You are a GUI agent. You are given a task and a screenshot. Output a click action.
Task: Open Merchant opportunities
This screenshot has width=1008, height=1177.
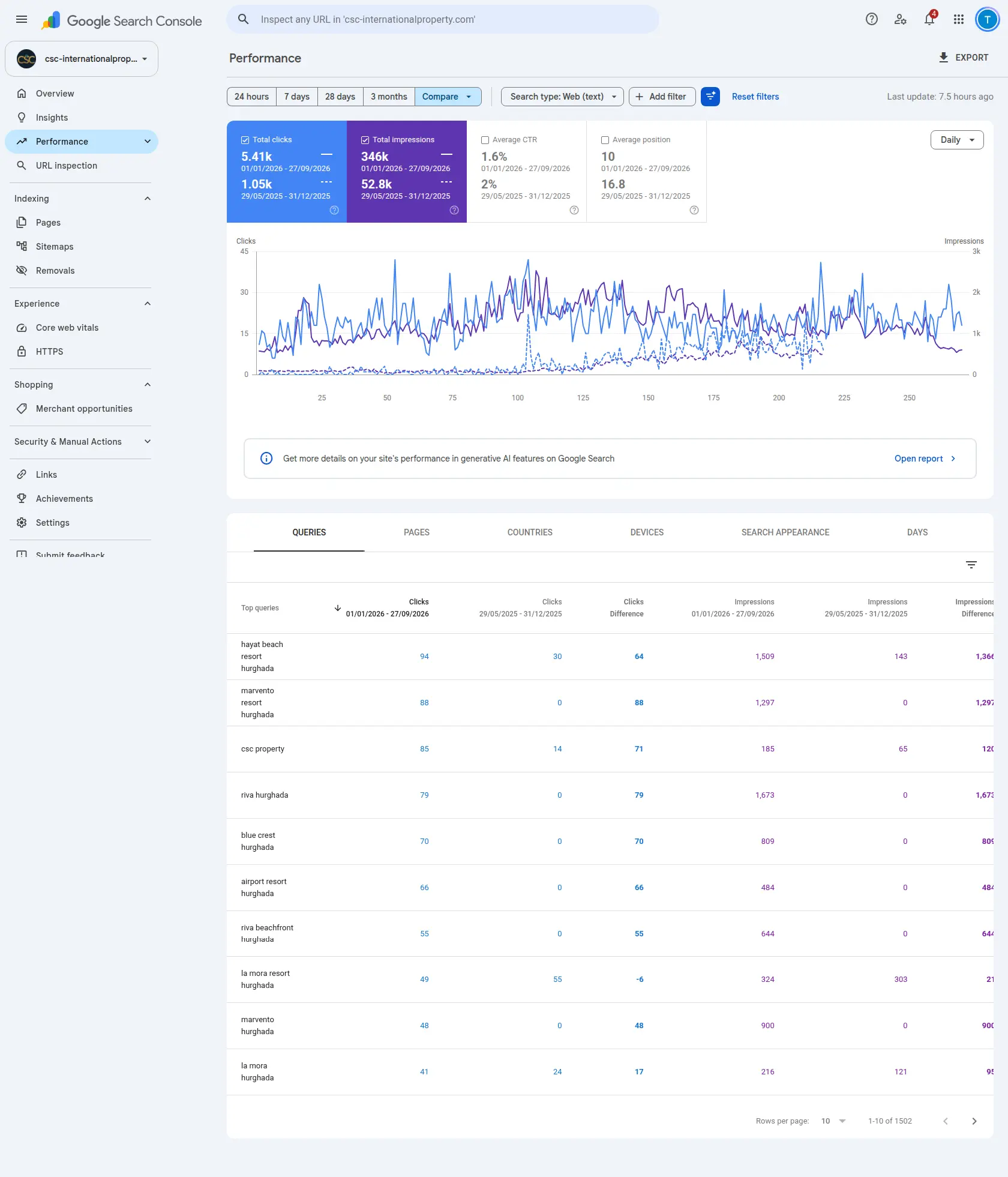pyautogui.click(x=84, y=409)
